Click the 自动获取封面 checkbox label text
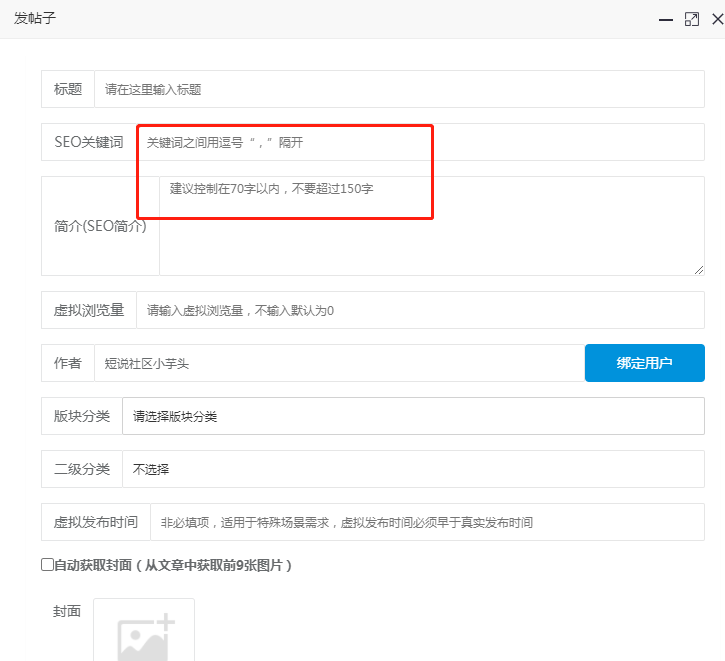Screen dimensions: 725x661 coord(173,565)
